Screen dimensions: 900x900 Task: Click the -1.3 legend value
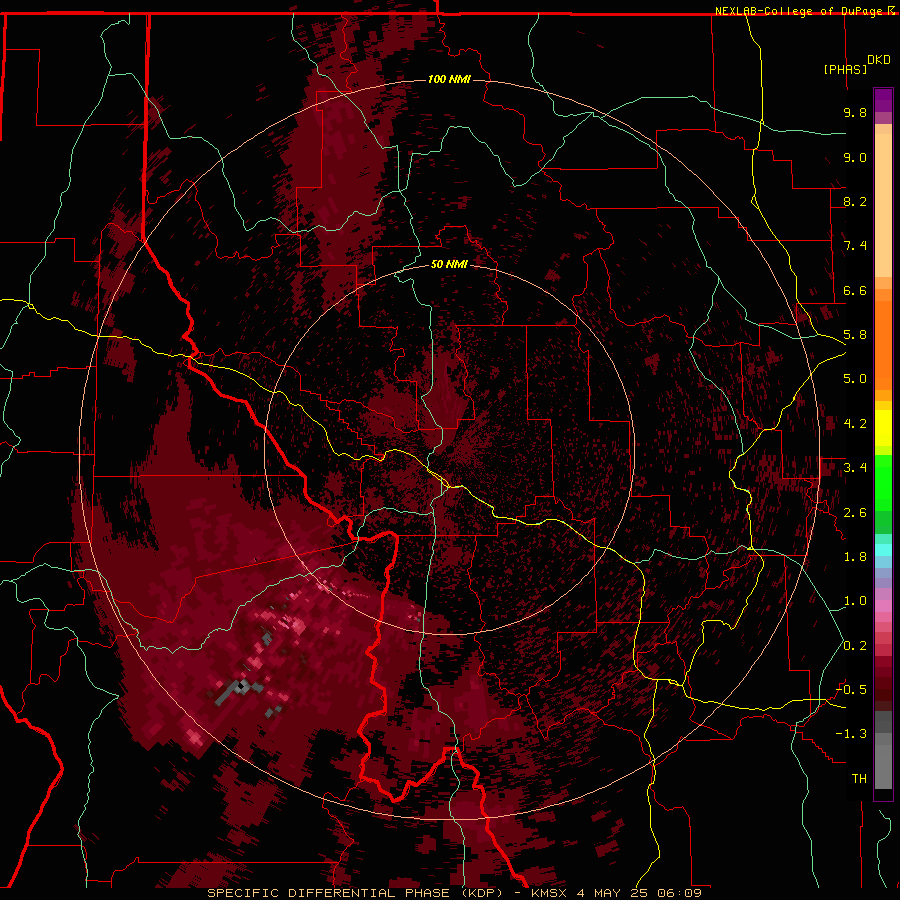pyautogui.click(x=851, y=734)
